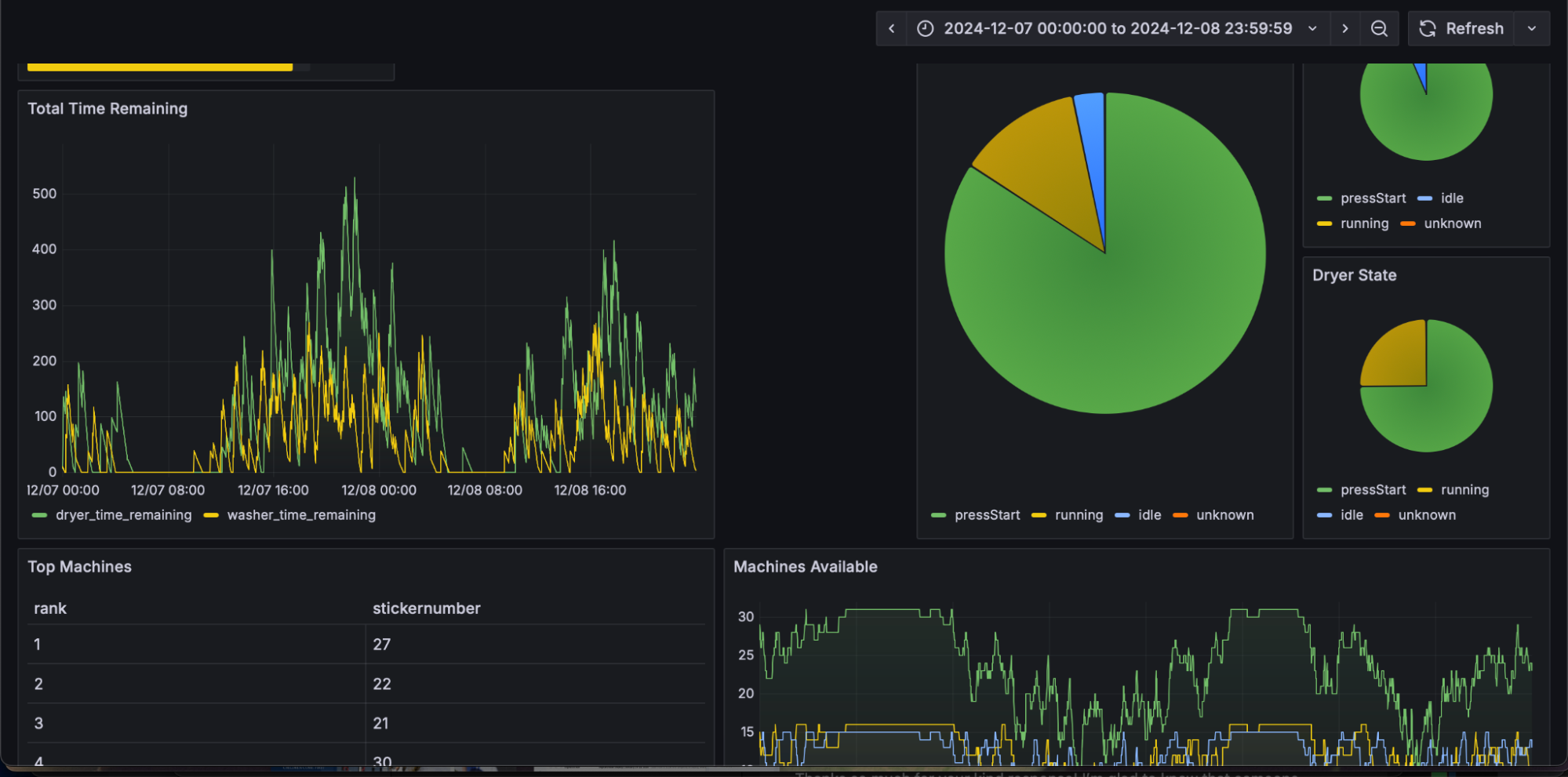Open the Total Time Remaining panel menu
Viewport: 1568px width, 777px height.
107,108
